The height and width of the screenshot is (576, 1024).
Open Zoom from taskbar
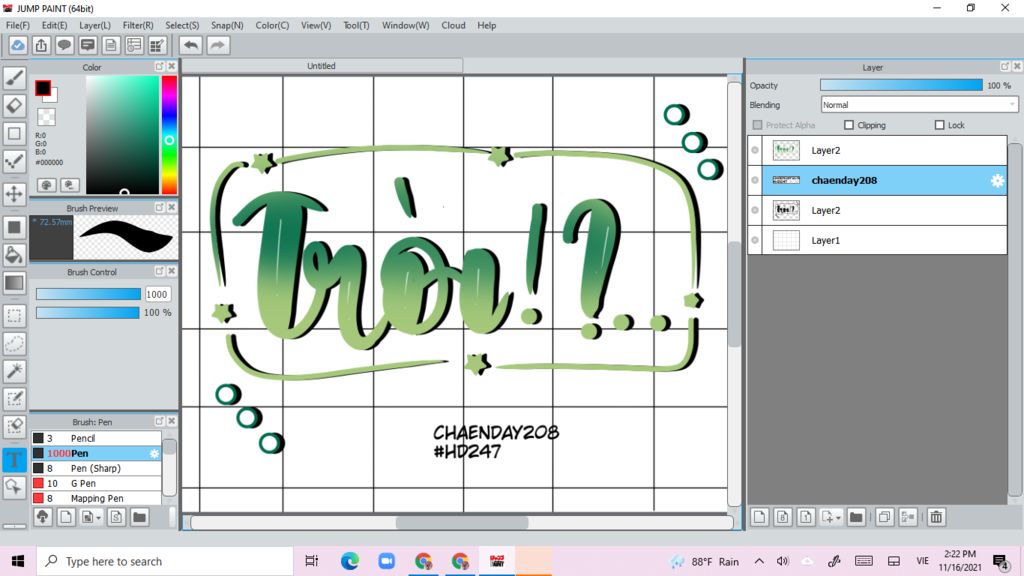click(387, 561)
